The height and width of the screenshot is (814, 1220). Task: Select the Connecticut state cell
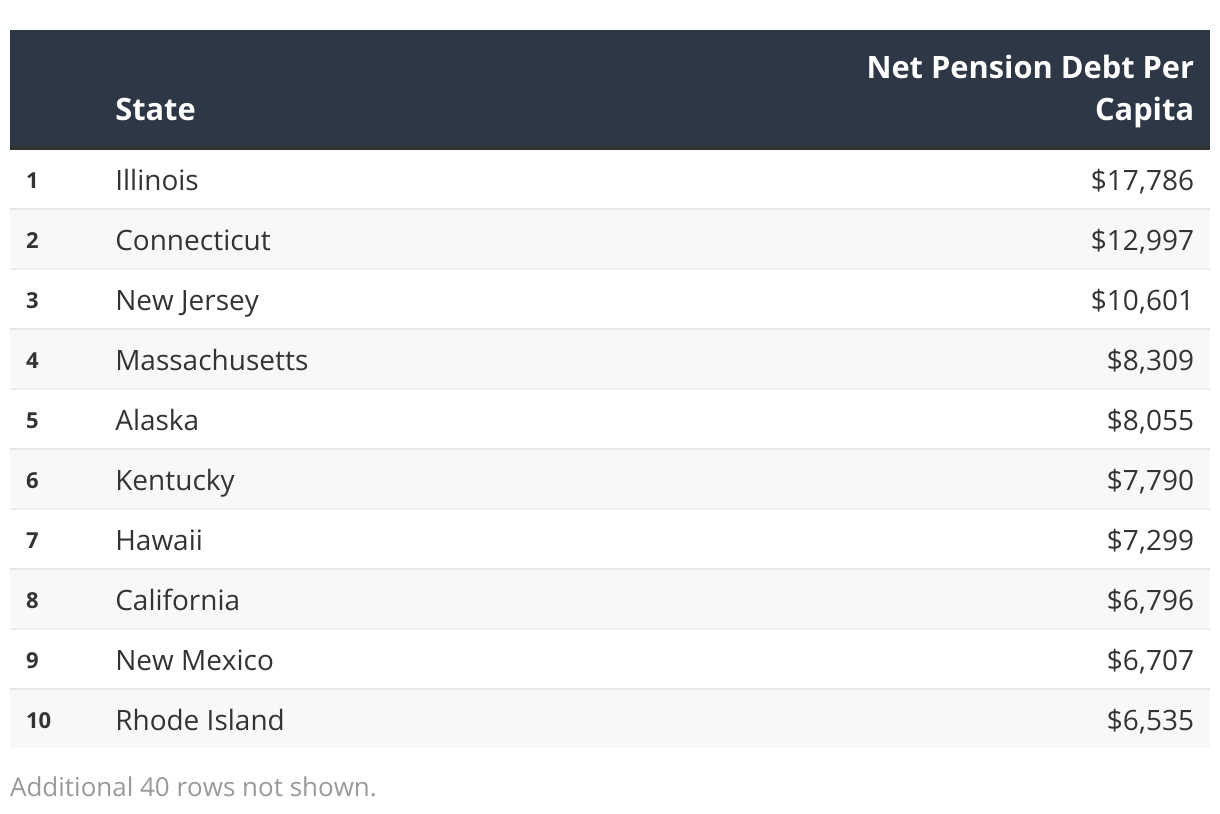tap(193, 240)
